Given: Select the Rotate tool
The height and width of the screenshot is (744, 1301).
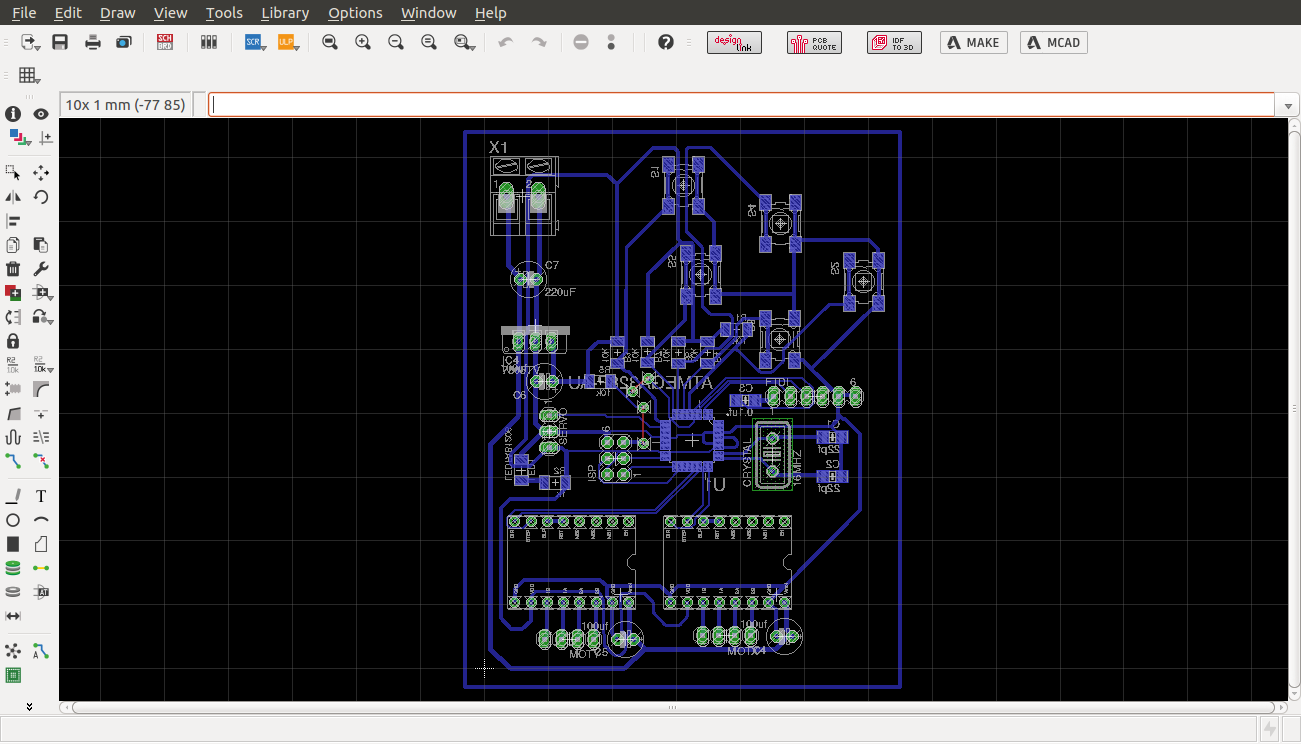Looking at the screenshot, I should pyautogui.click(x=41, y=197).
